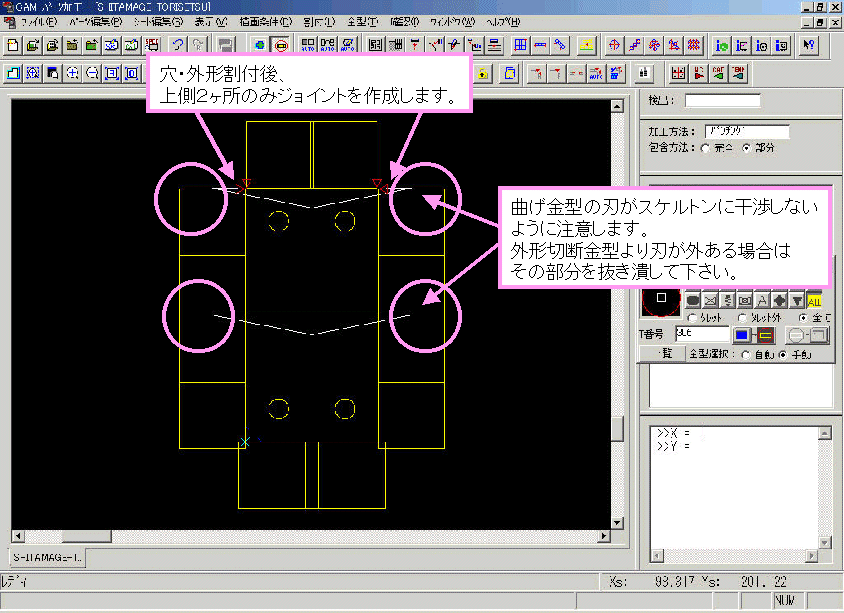The image size is (844, 613).
Task: Select the 全て radio button
Action: pos(804,318)
